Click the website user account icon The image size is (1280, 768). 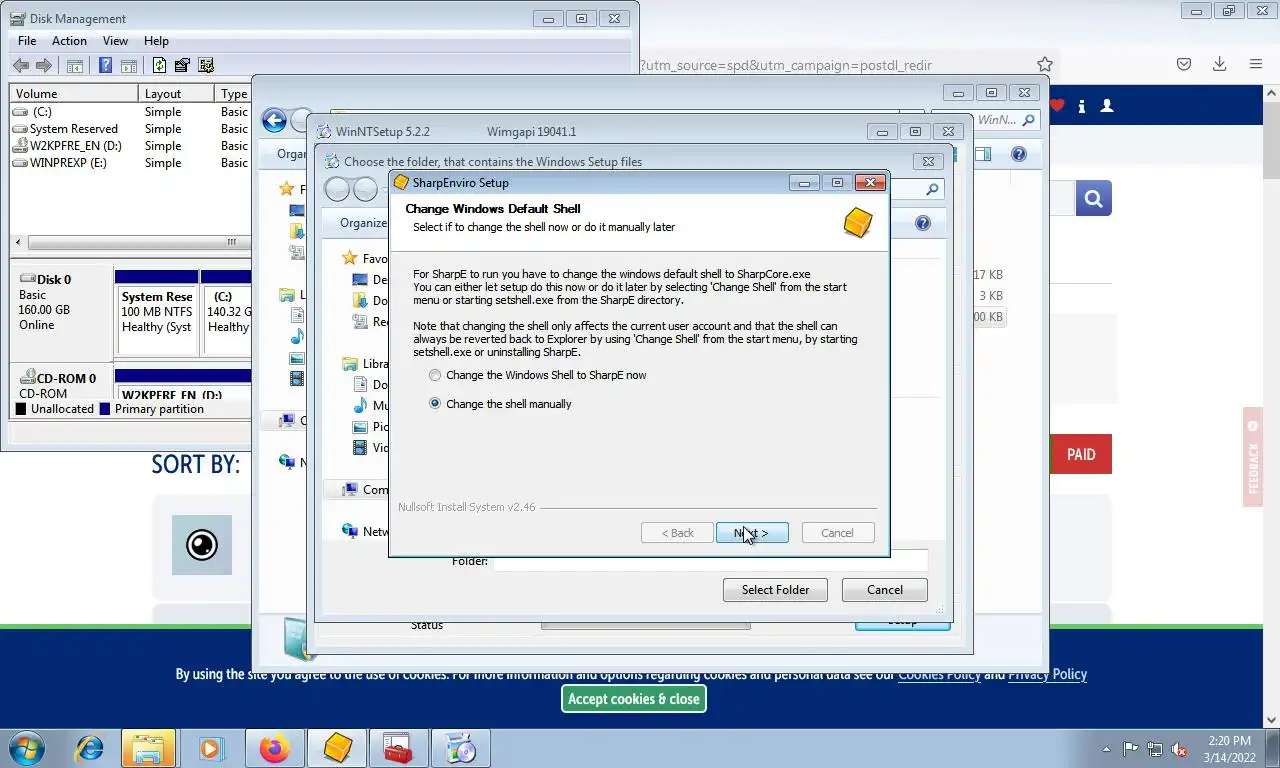(x=1107, y=105)
